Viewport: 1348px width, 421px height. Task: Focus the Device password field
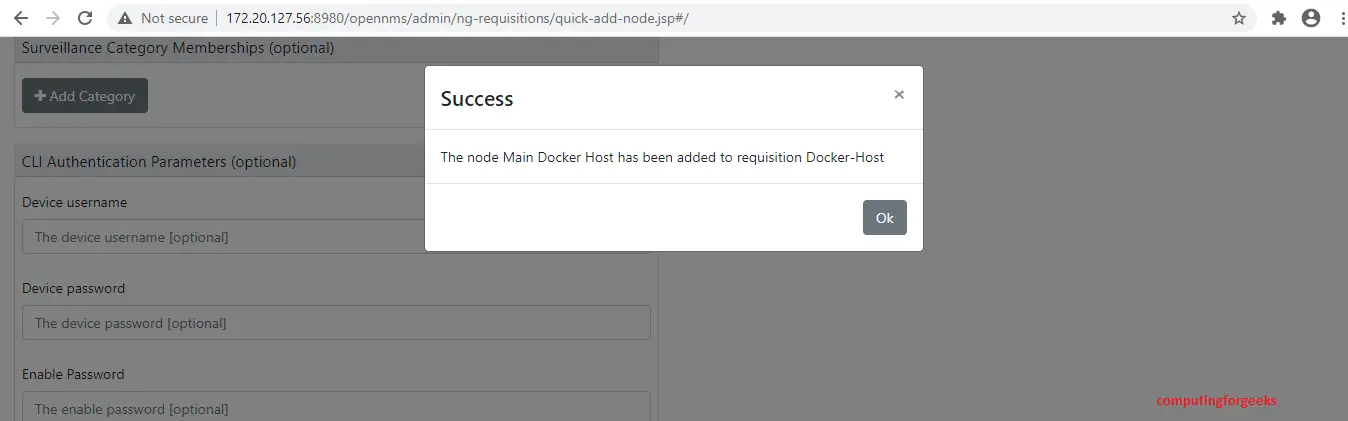336,323
